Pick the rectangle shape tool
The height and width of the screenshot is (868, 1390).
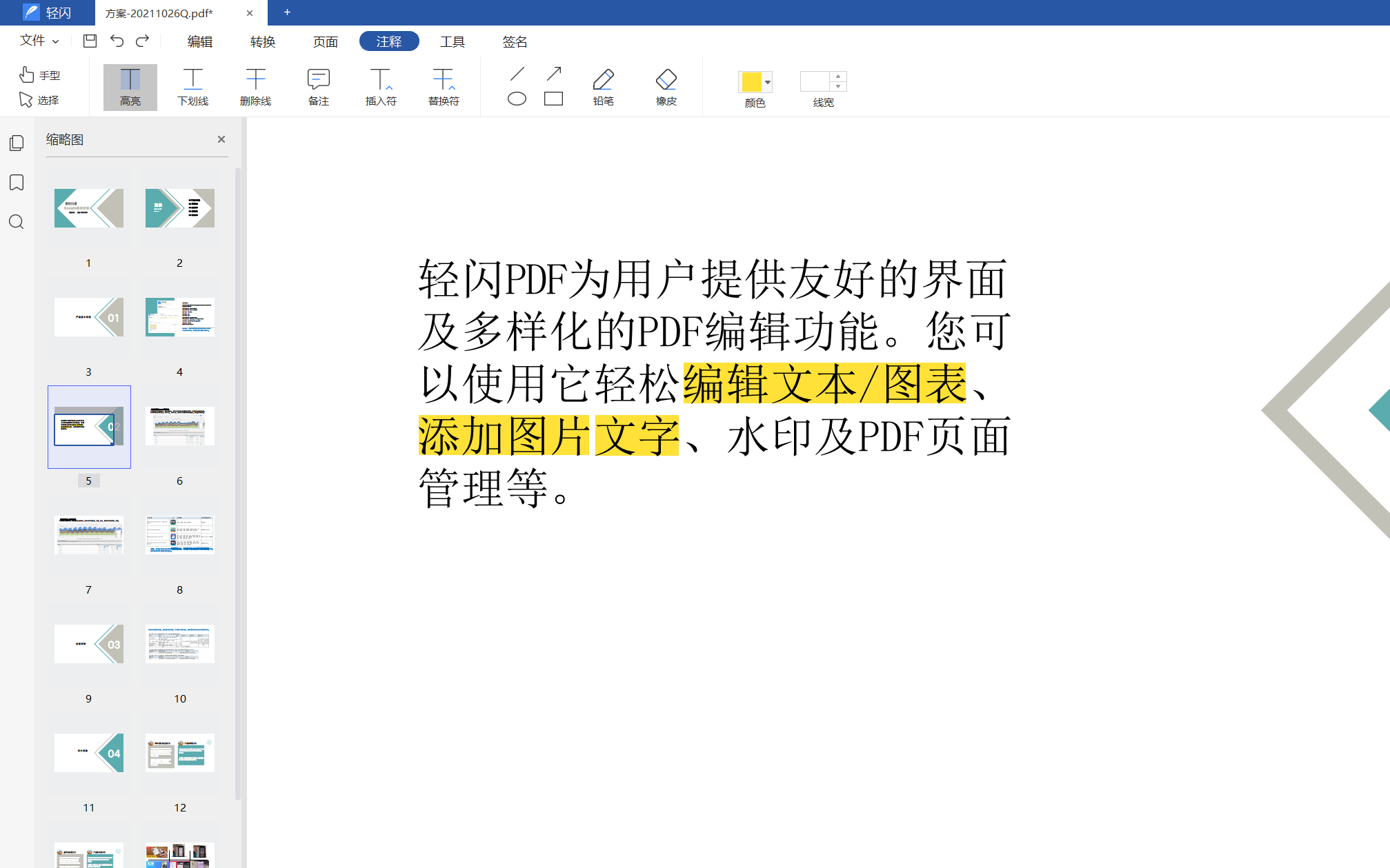[553, 99]
